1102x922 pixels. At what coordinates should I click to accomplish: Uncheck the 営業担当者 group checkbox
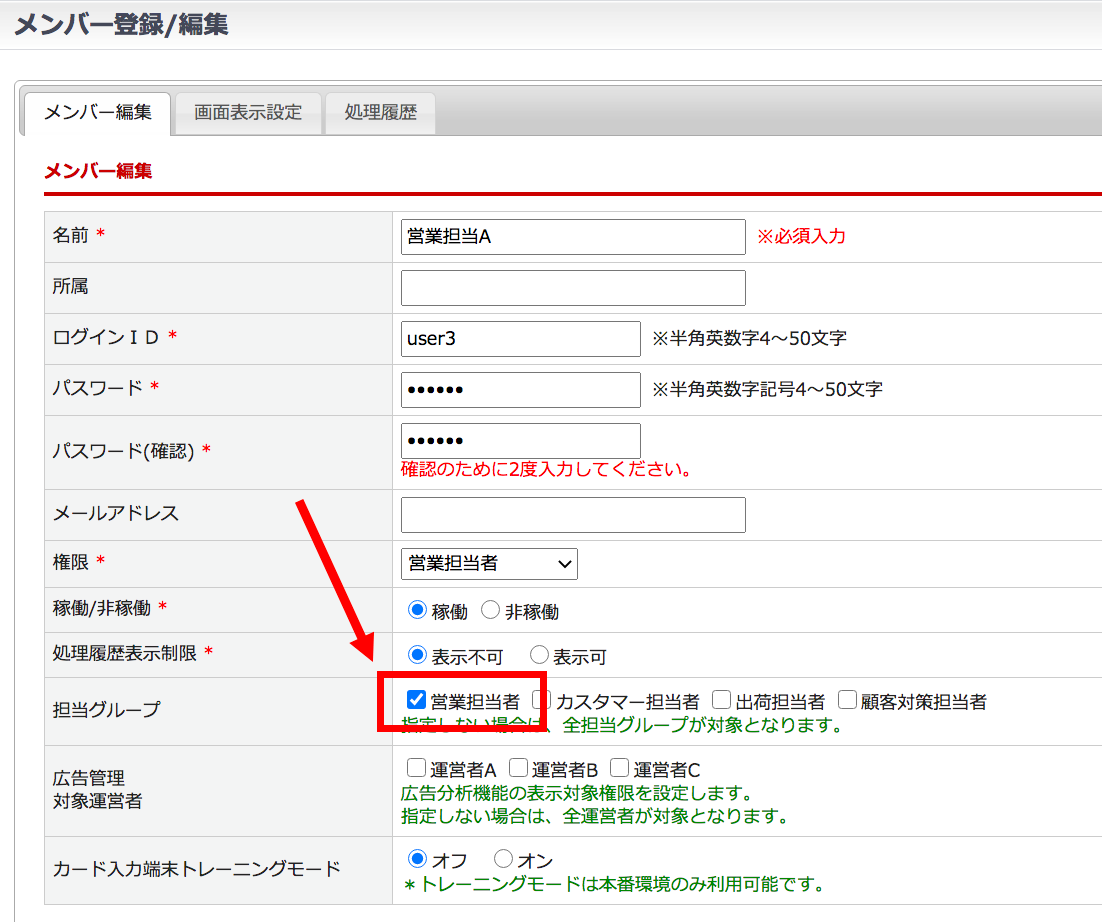[417, 700]
